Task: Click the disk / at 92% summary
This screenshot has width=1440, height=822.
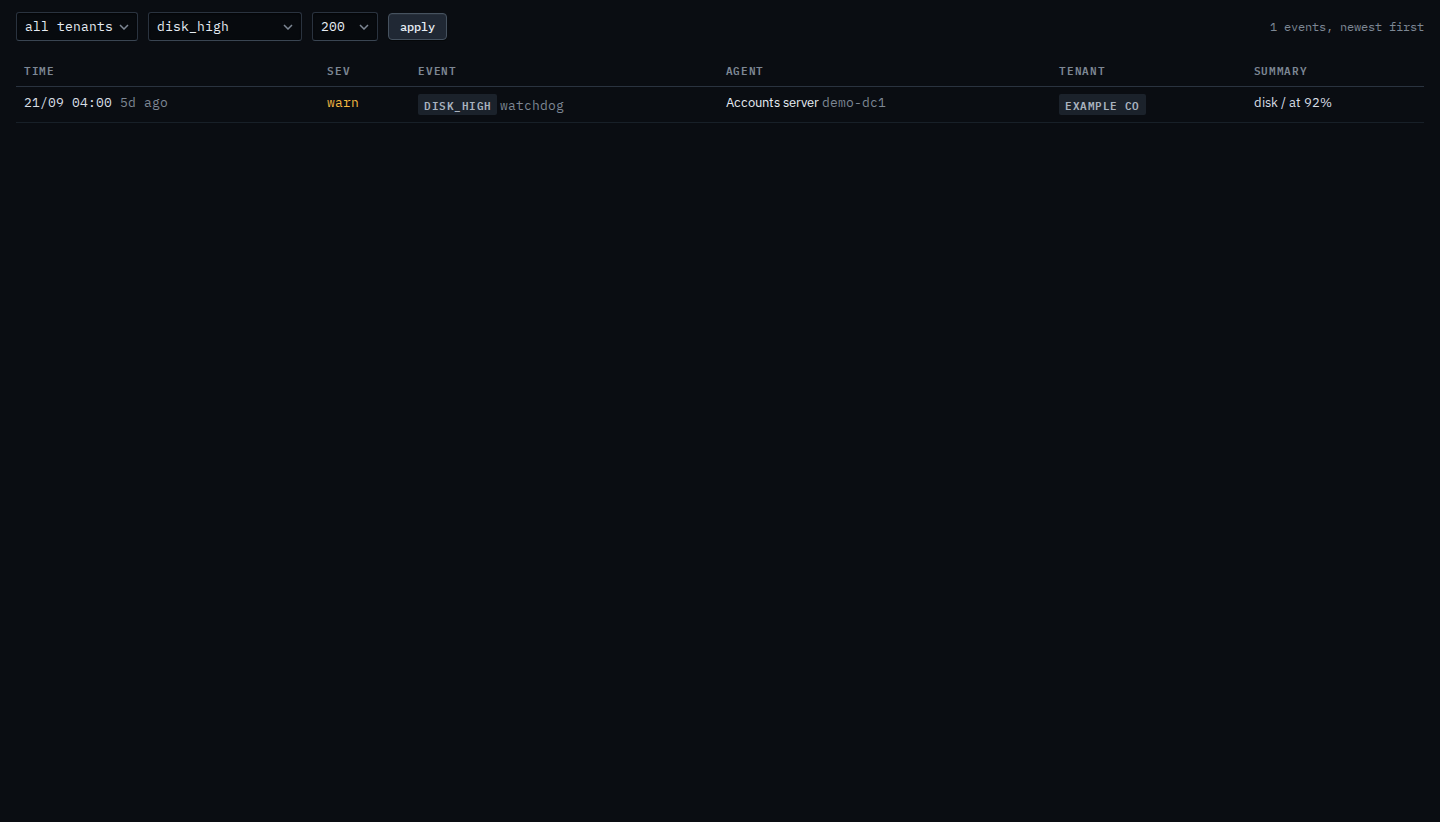Action: (x=1293, y=103)
